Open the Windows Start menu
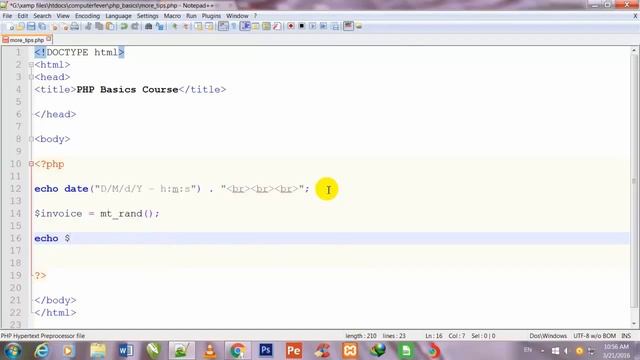The height and width of the screenshot is (360, 640). click(x=13, y=351)
